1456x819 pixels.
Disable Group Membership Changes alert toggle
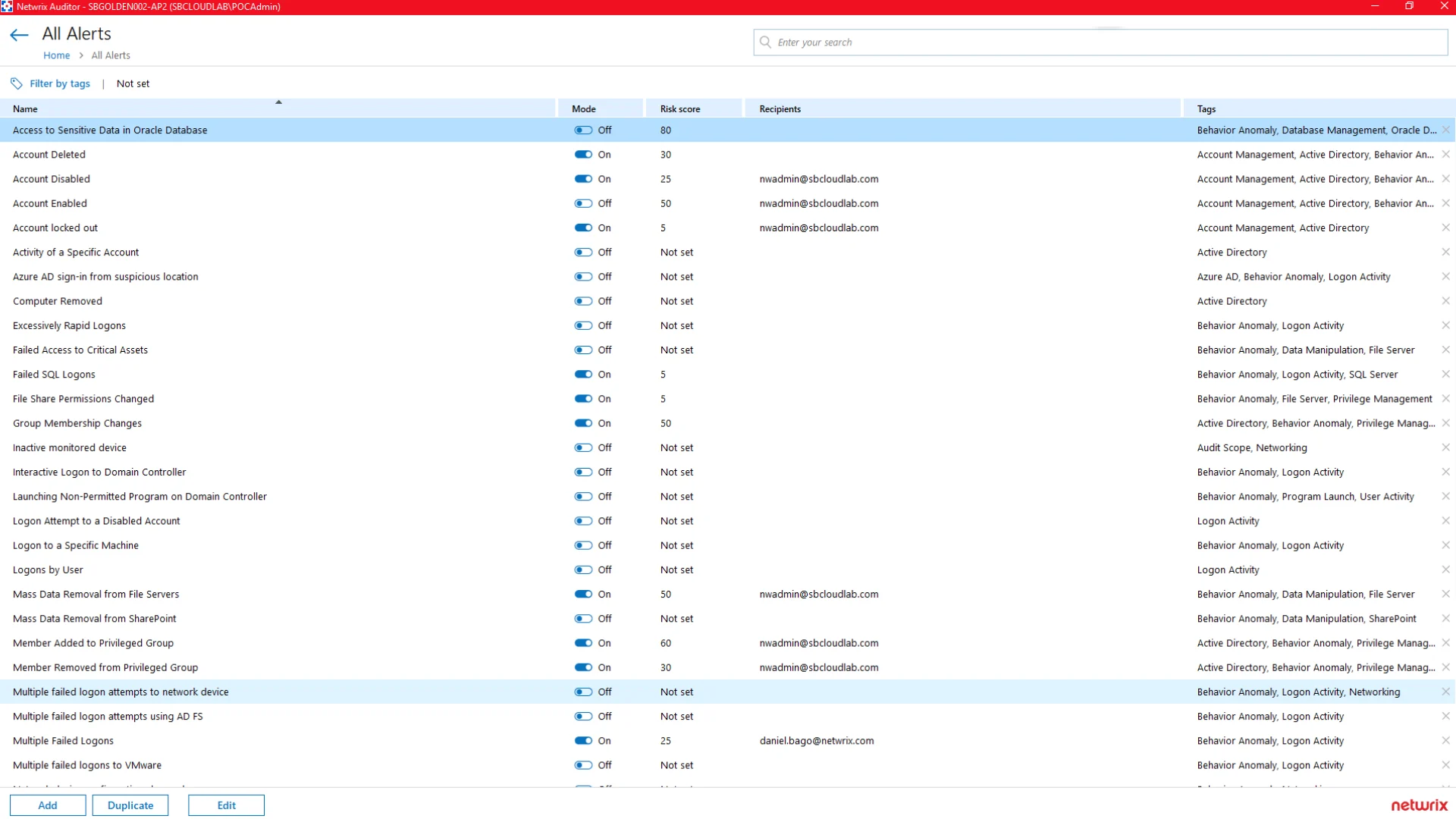[x=583, y=423]
